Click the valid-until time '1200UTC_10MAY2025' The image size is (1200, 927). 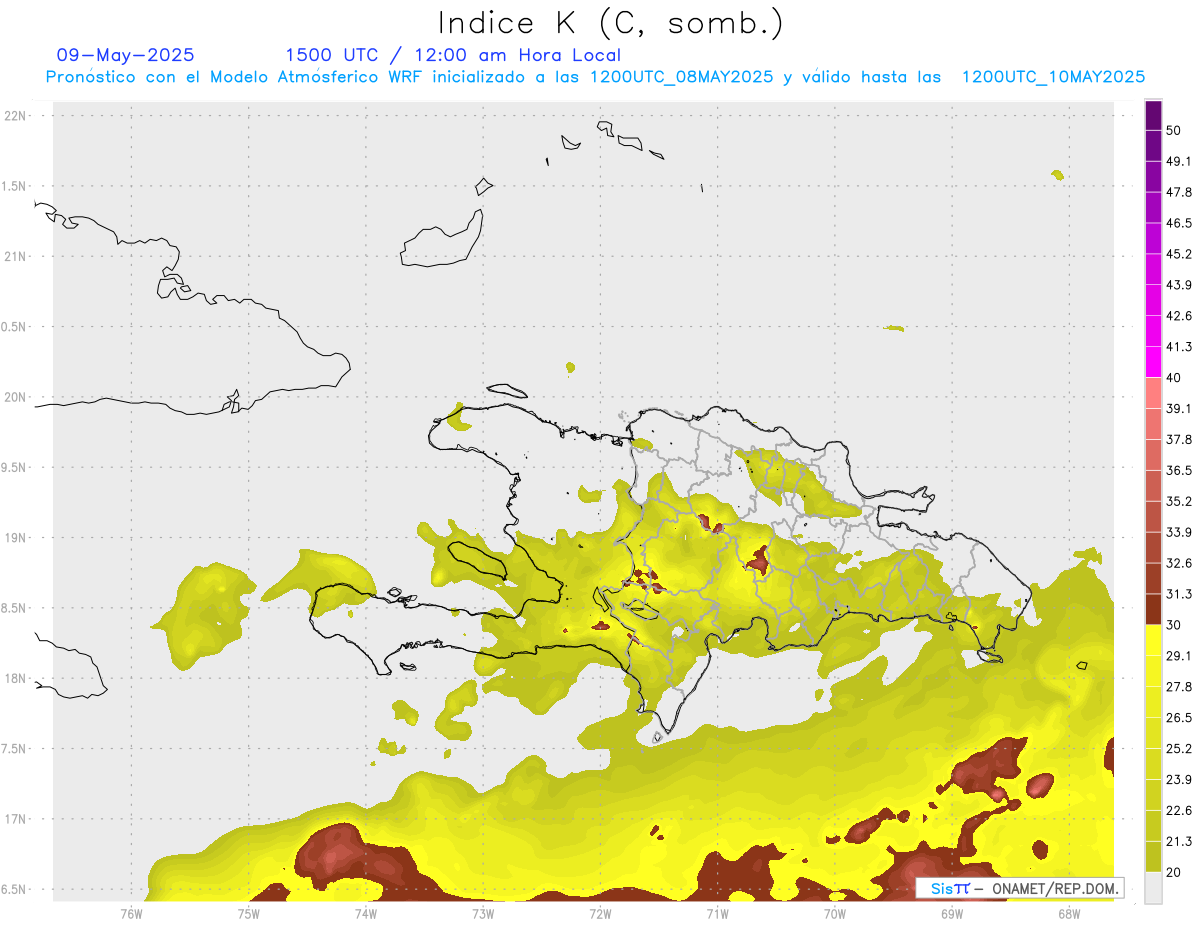1053,77
